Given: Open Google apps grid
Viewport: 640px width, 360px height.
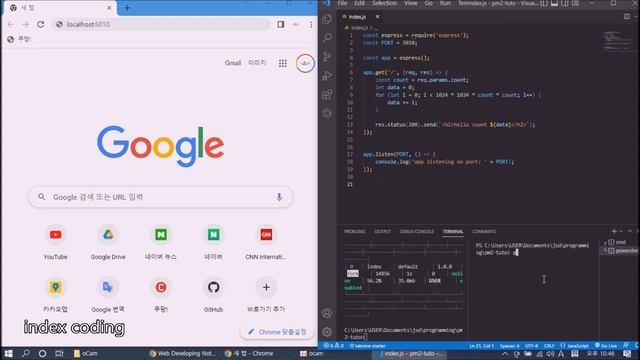Looking at the screenshot, I should 282,63.
